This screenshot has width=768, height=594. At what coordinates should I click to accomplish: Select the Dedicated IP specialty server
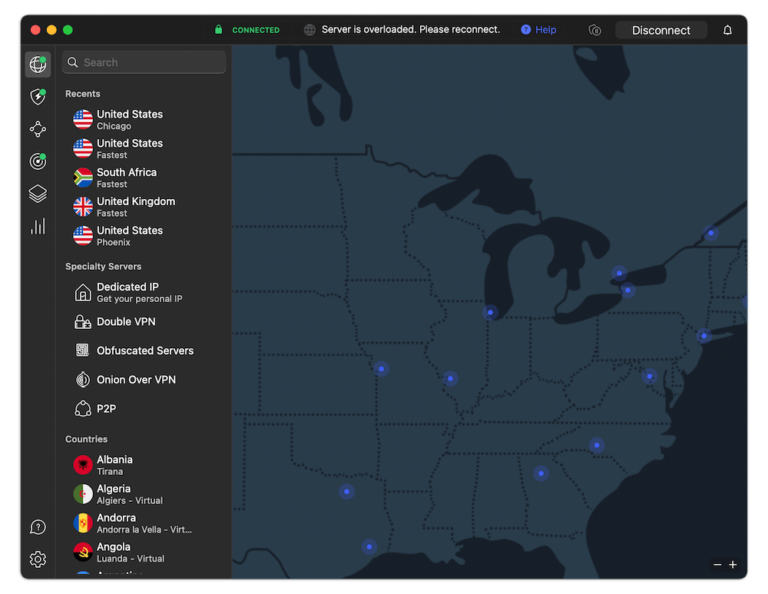point(144,292)
